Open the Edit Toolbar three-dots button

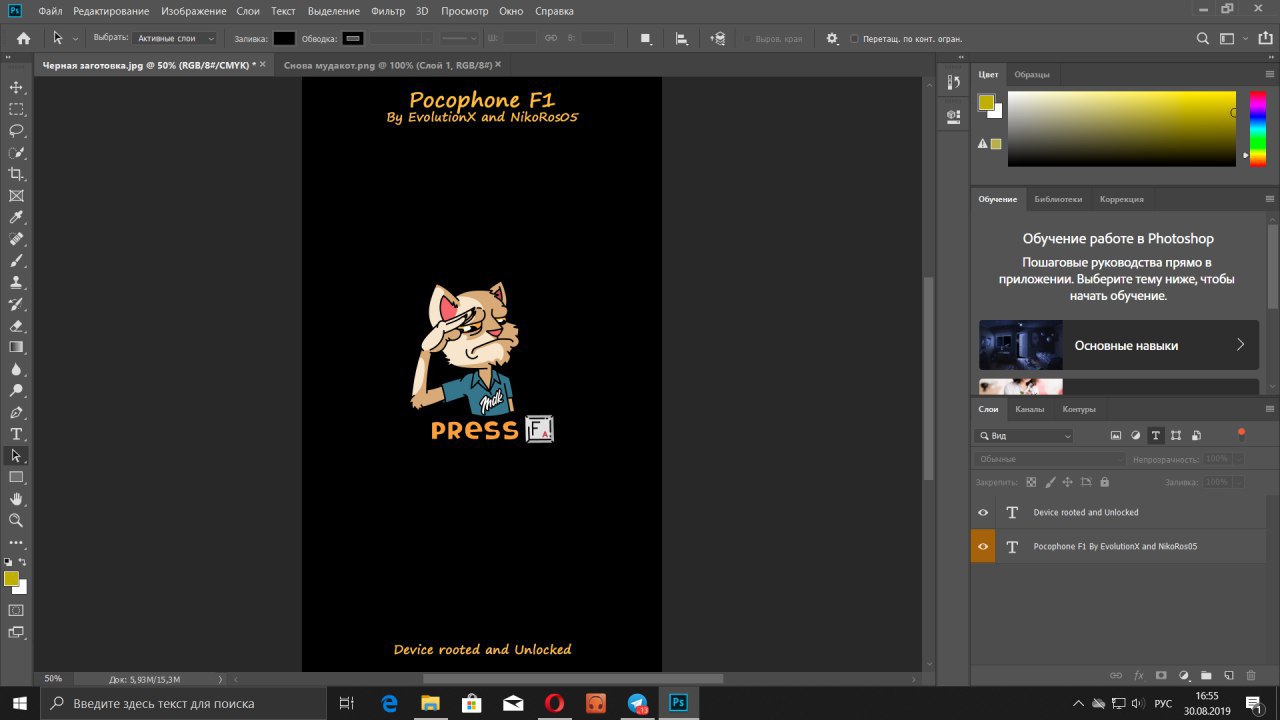click(16, 542)
